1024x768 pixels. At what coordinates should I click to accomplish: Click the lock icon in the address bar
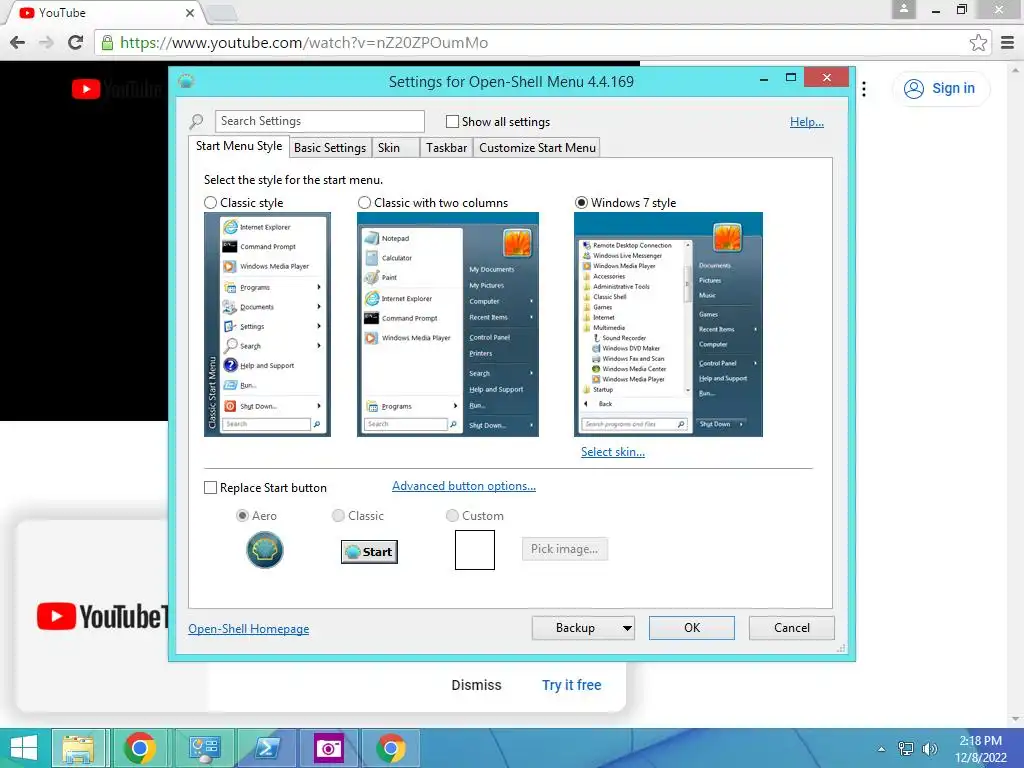tap(107, 42)
